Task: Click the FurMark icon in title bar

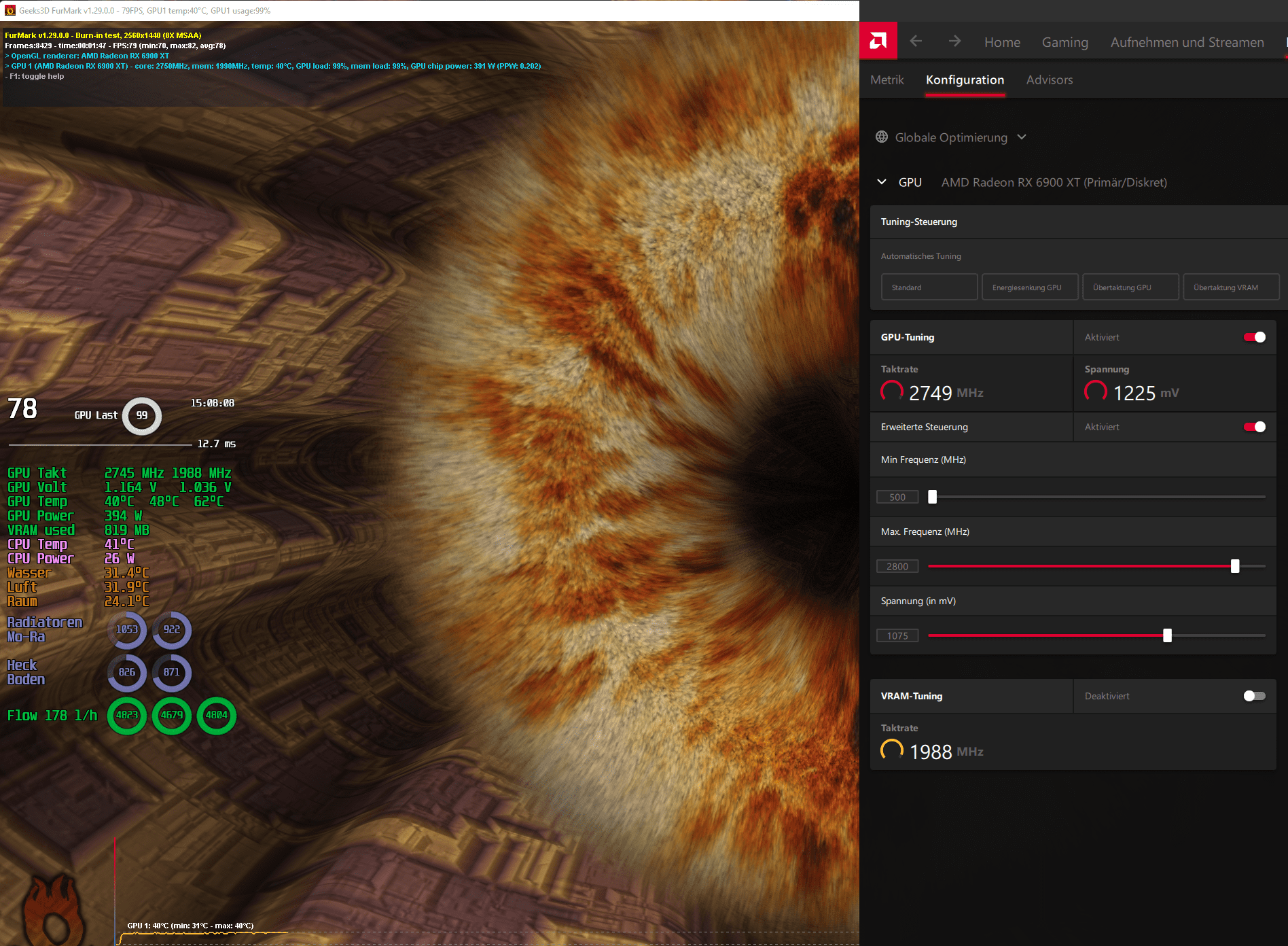Action: 10,10
